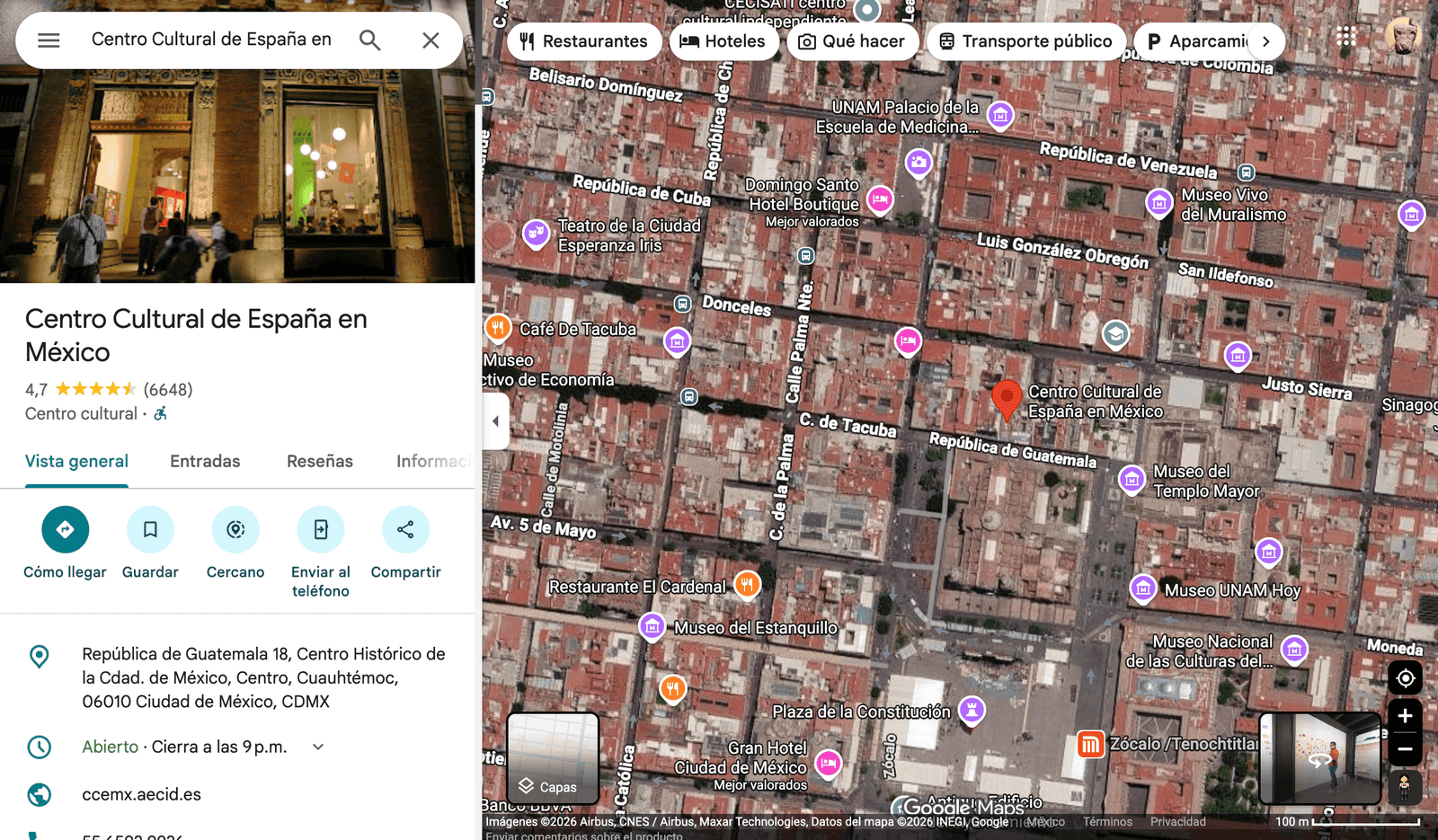Viewport: 1438px width, 840px height.
Task: Click 'Enviar comentarios sobre el producto'
Action: pos(584,836)
